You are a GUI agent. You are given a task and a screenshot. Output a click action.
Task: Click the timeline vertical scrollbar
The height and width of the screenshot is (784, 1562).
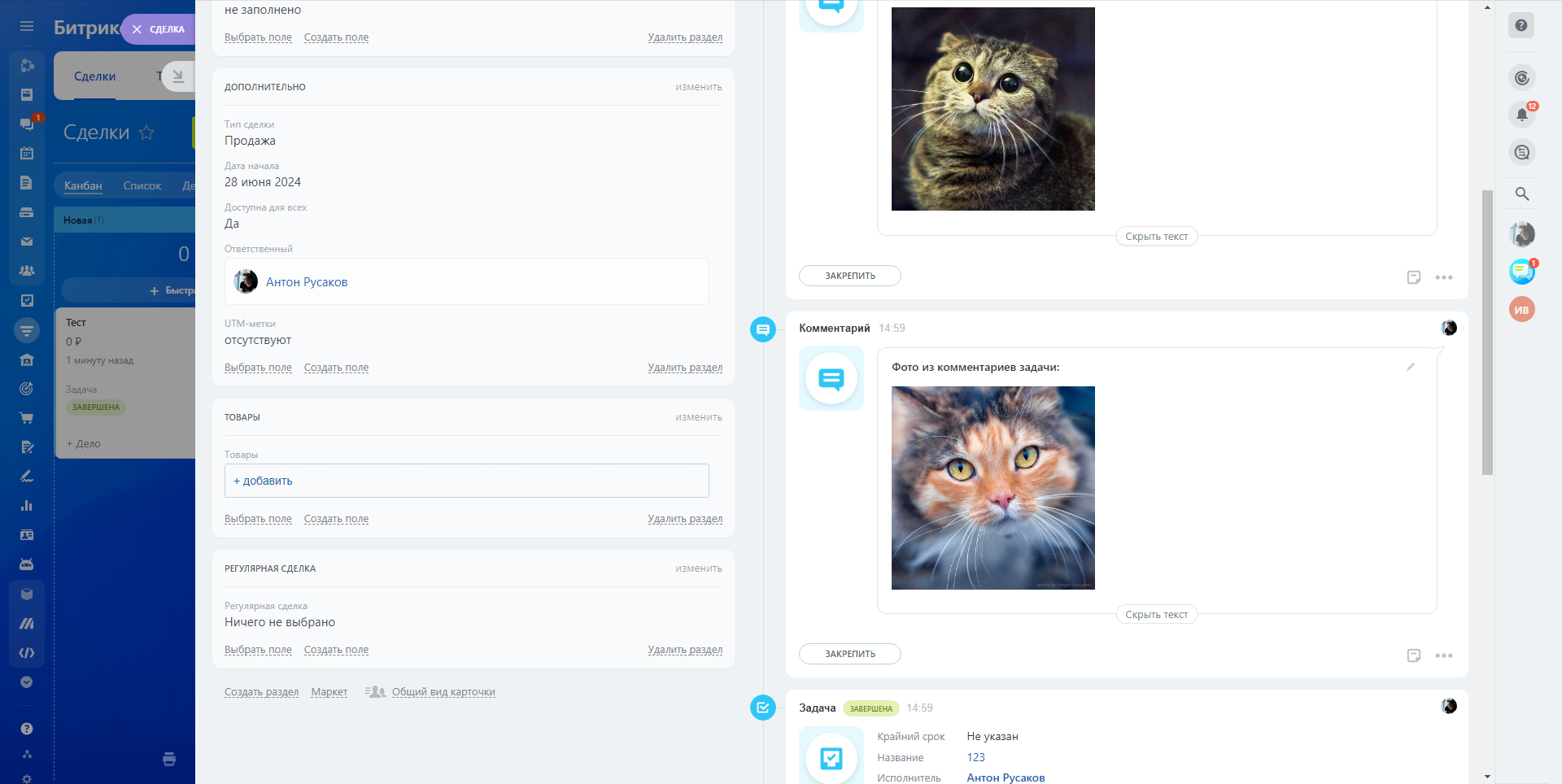pos(1487,332)
